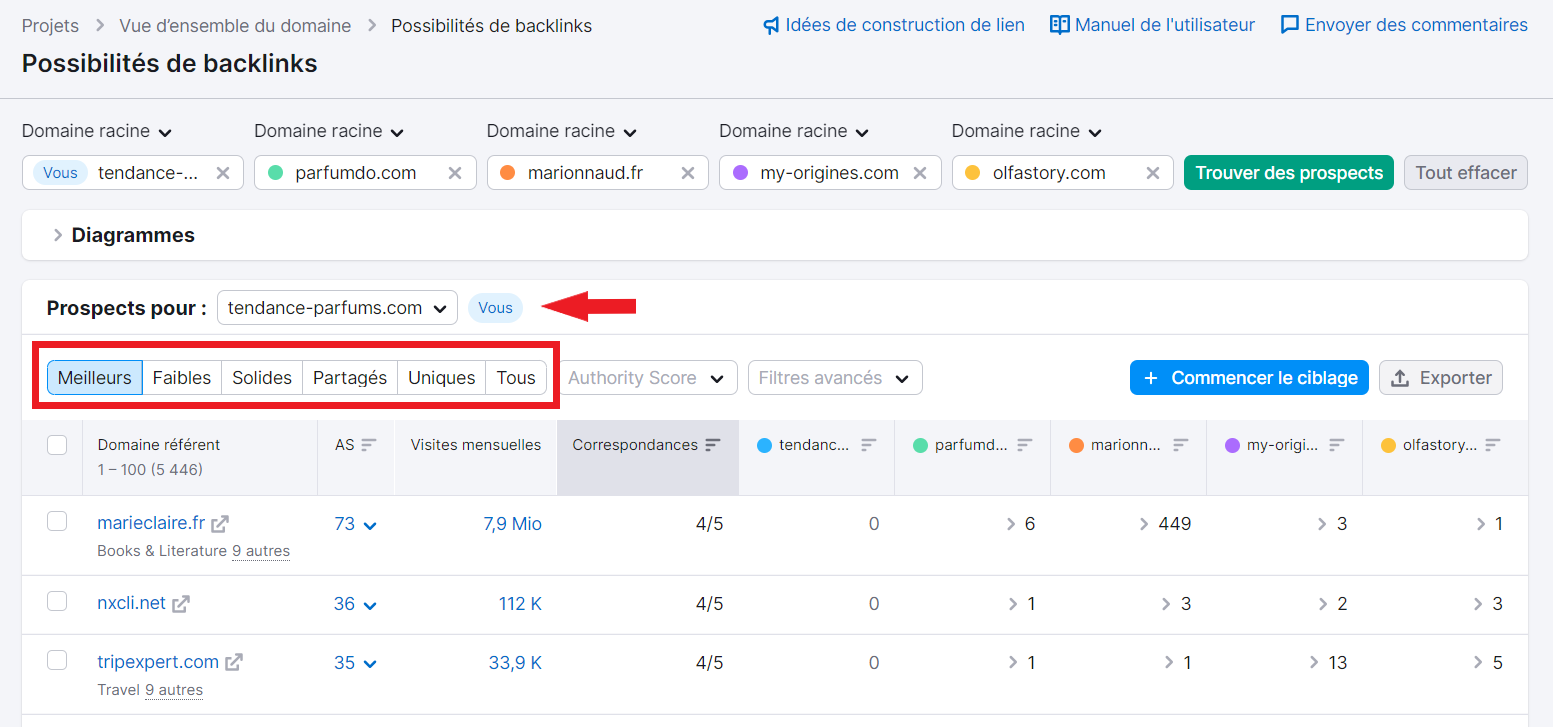Screen dimensions: 1553x727
Task: Open Domaine racine dropdown above parfumdo.com
Action: coord(329,131)
